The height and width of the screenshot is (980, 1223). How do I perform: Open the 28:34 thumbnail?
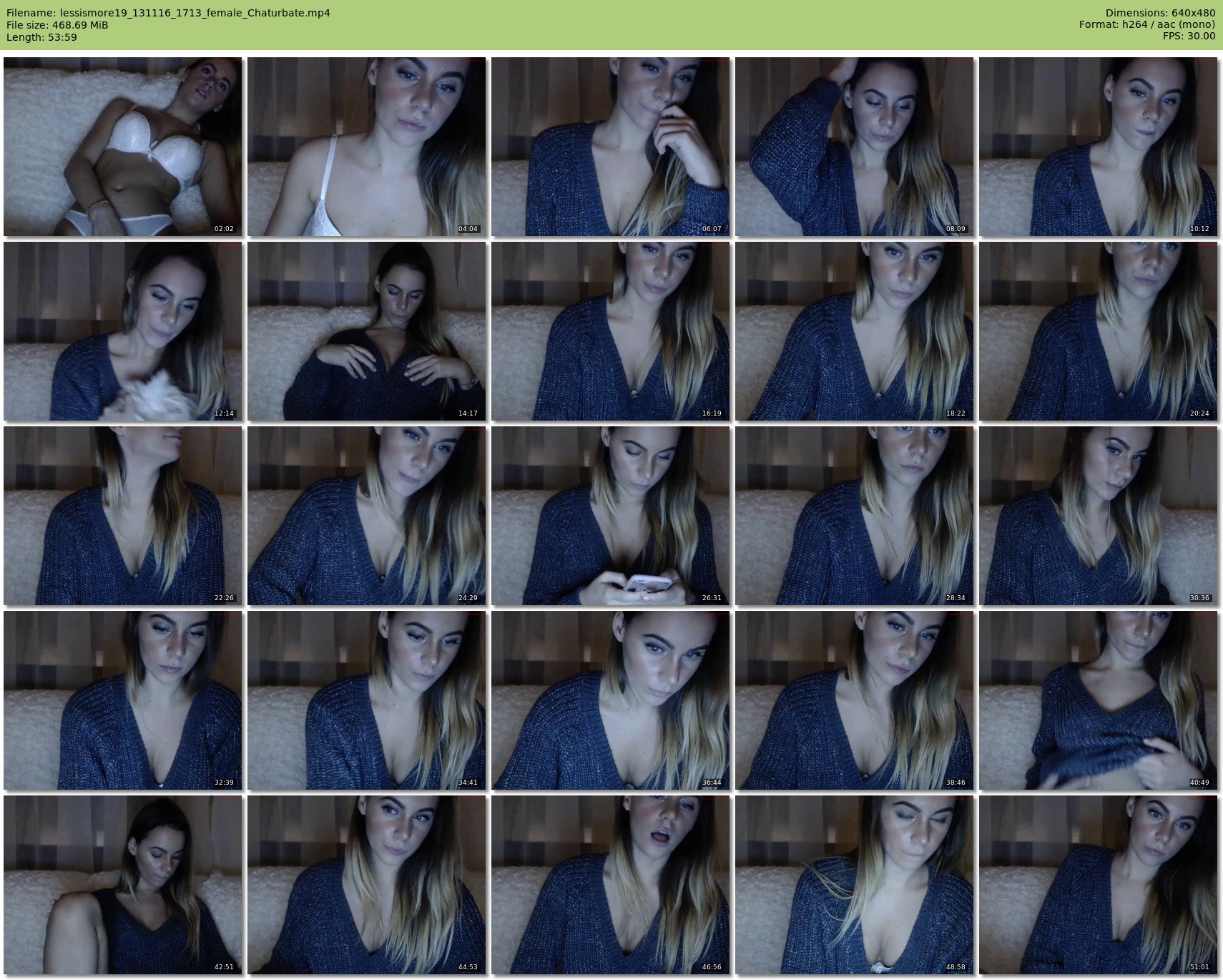(x=854, y=516)
